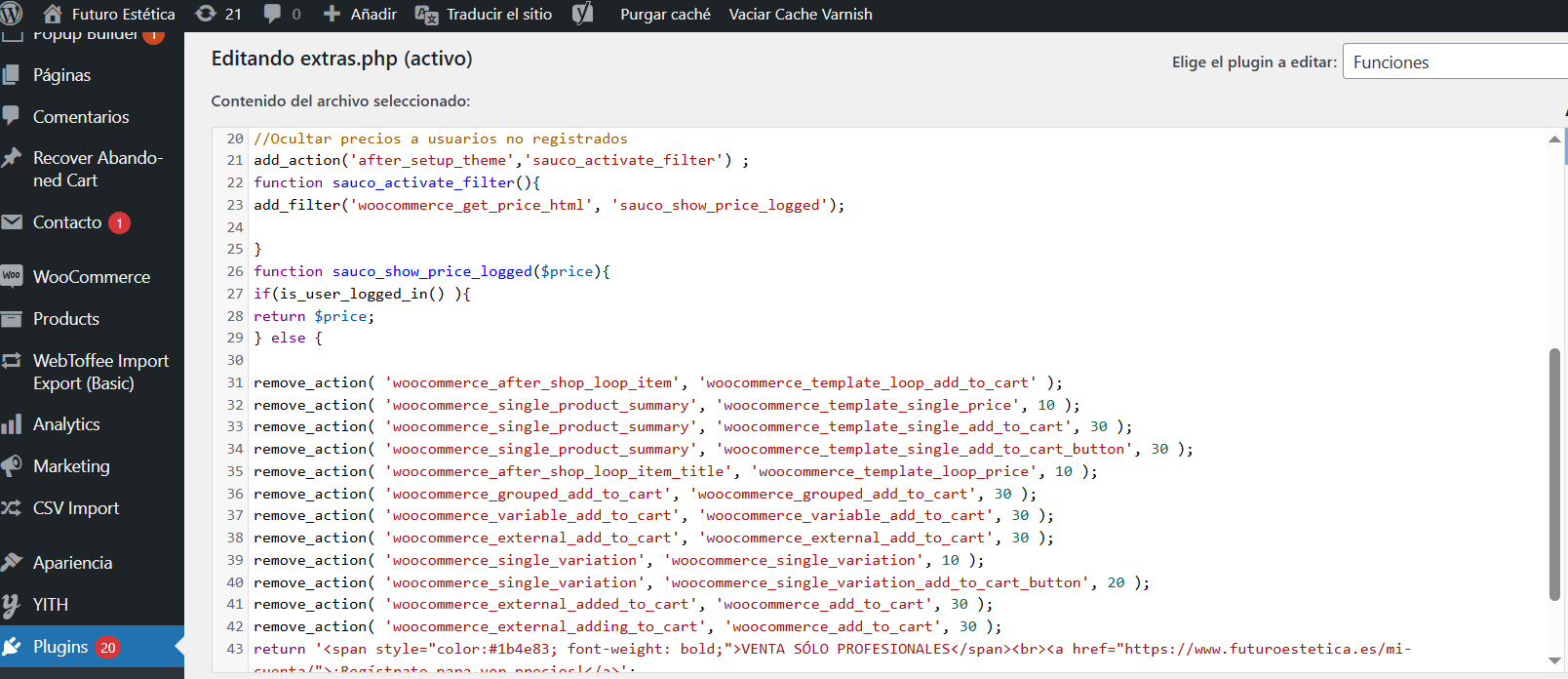Click the Contacto notification badge 1
This screenshot has width=1568, height=679.
point(119,222)
